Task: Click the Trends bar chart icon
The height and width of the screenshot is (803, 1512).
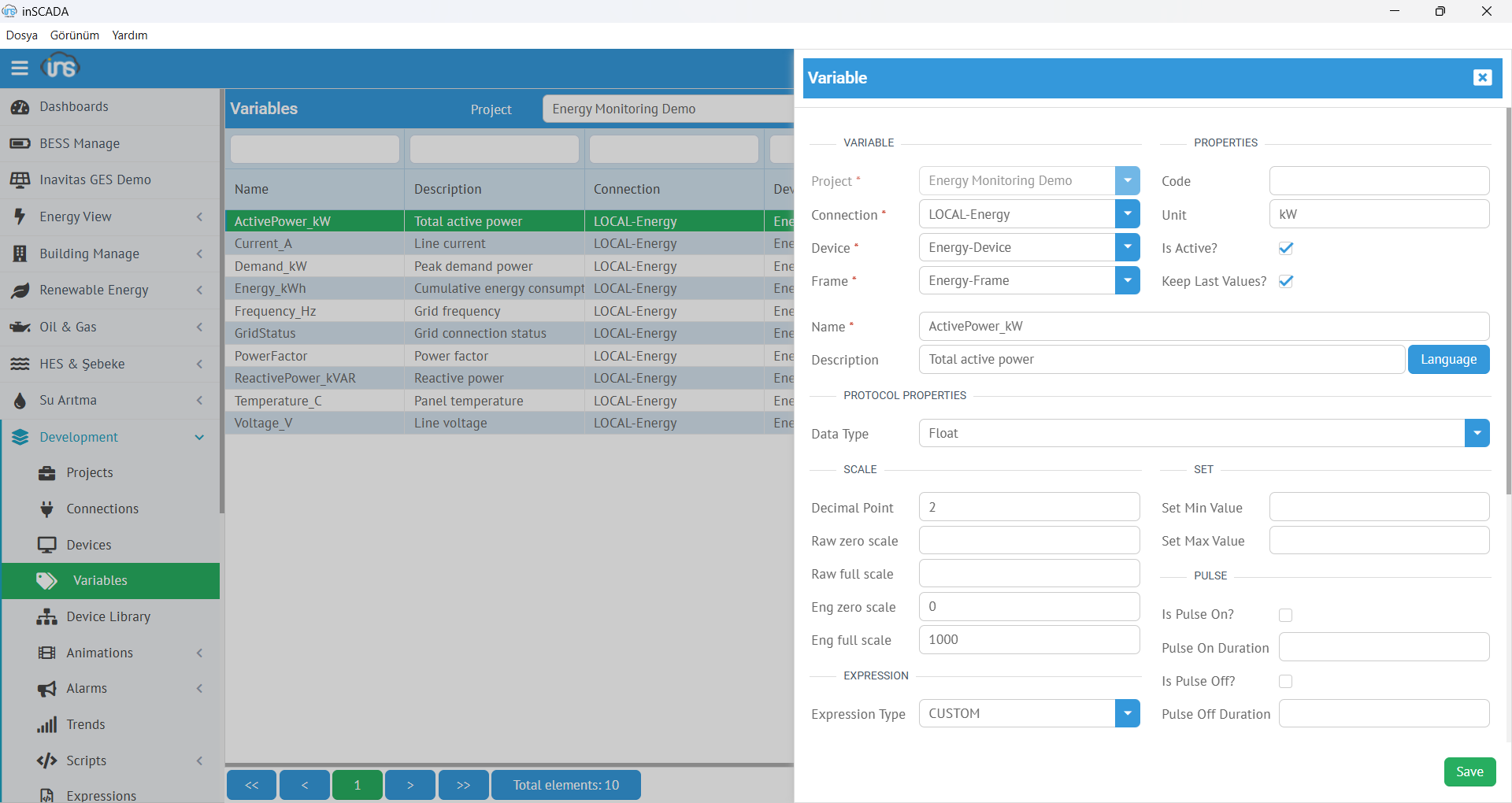Action: click(46, 725)
